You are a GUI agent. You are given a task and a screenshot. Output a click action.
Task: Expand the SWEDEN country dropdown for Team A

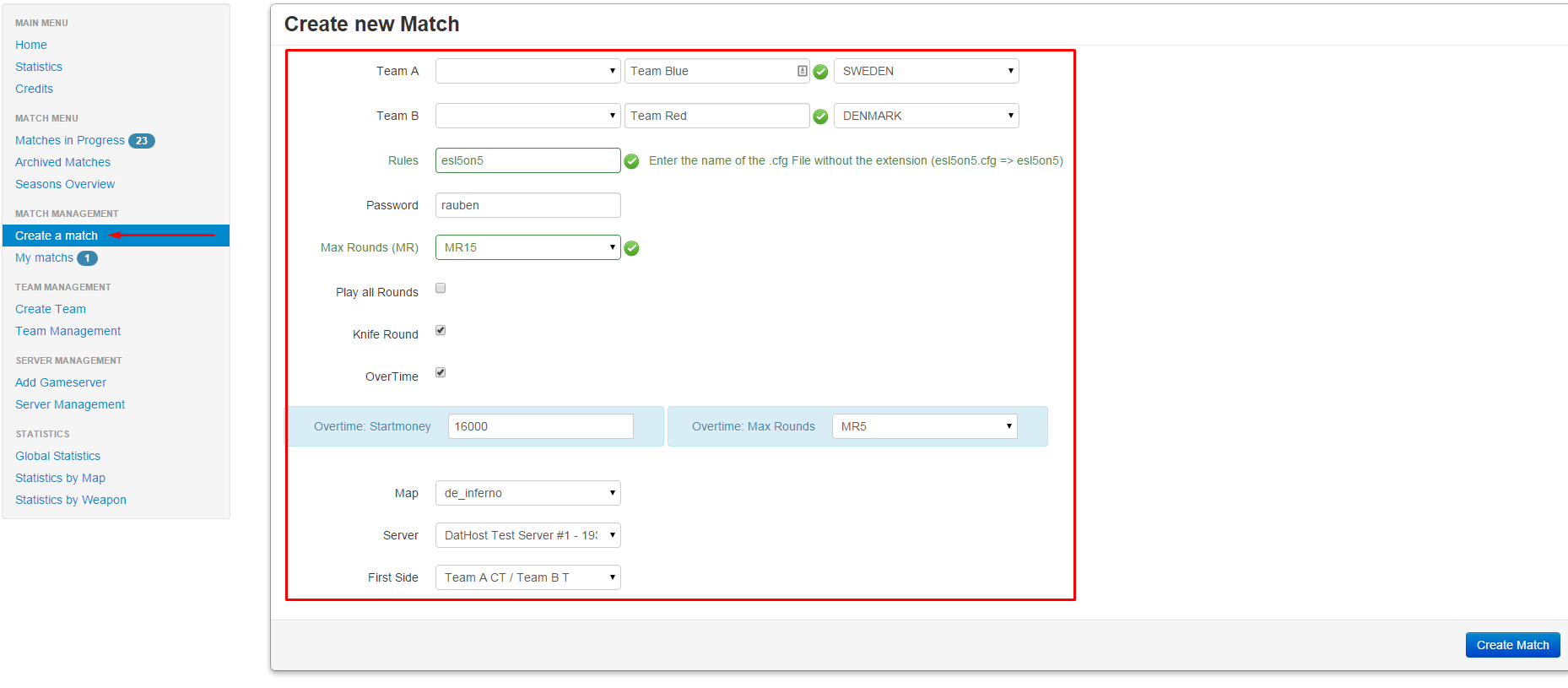tap(926, 71)
